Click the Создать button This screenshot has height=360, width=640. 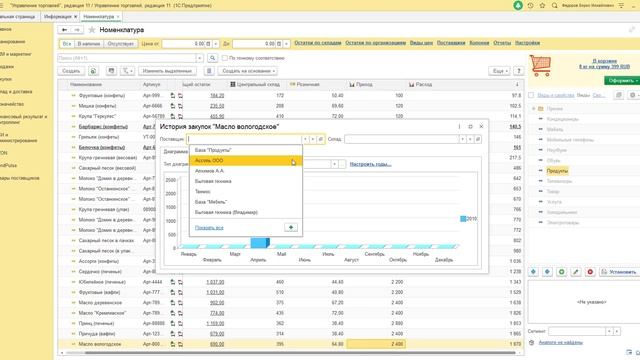71,71
